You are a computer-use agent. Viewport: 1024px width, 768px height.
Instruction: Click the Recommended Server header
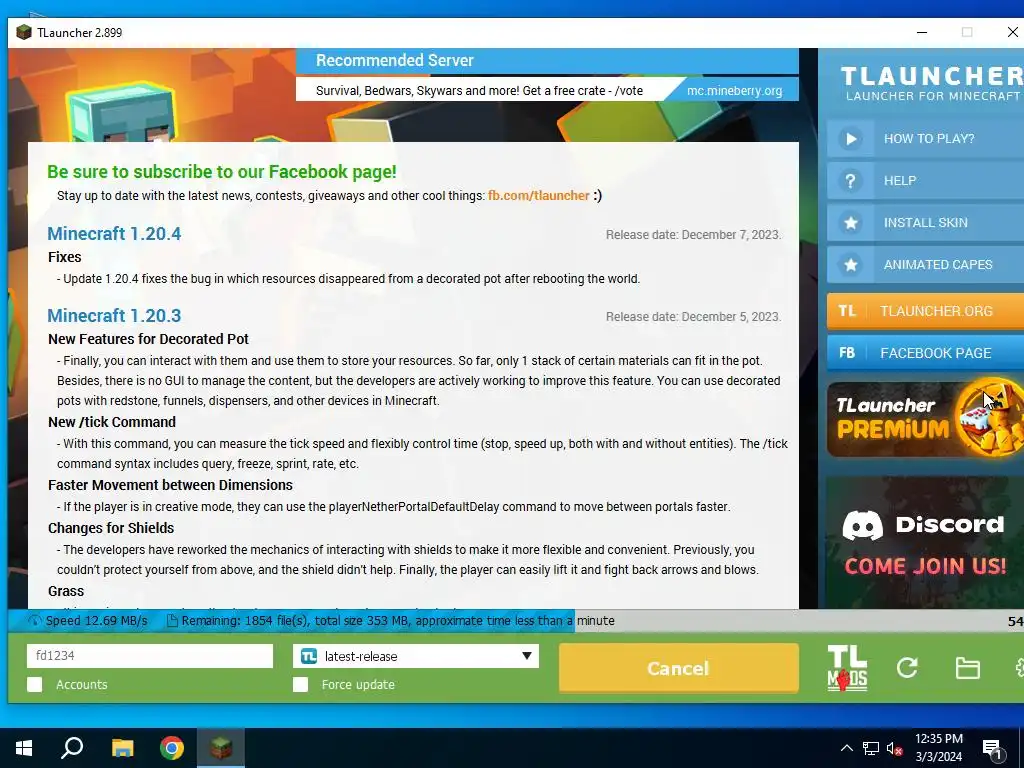pyautogui.click(x=394, y=60)
